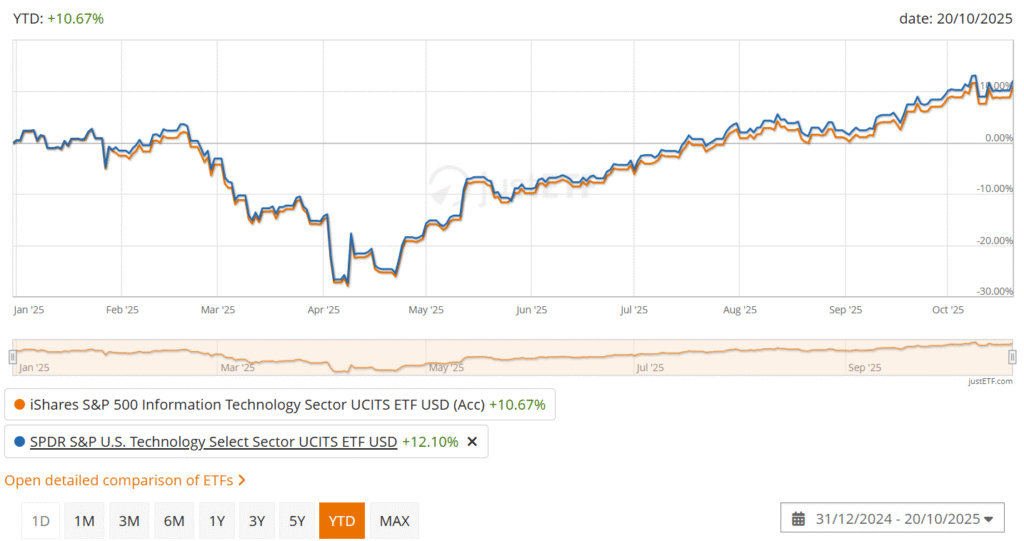Image resolution: width=1024 pixels, height=541 pixels.
Task: Click the orange dot beside the iShares ETF
Action: [x=18, y=405]
